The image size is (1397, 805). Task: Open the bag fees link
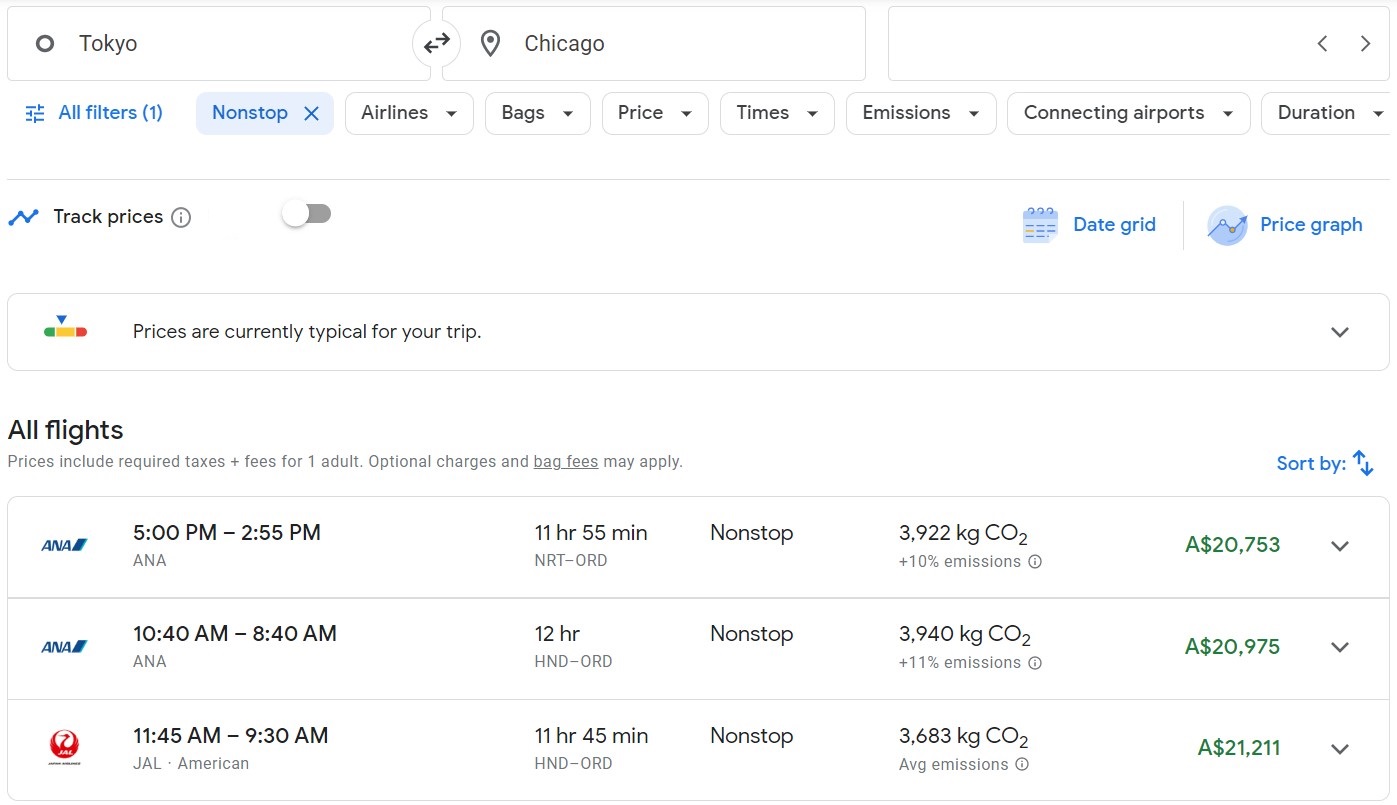(566, 462)
